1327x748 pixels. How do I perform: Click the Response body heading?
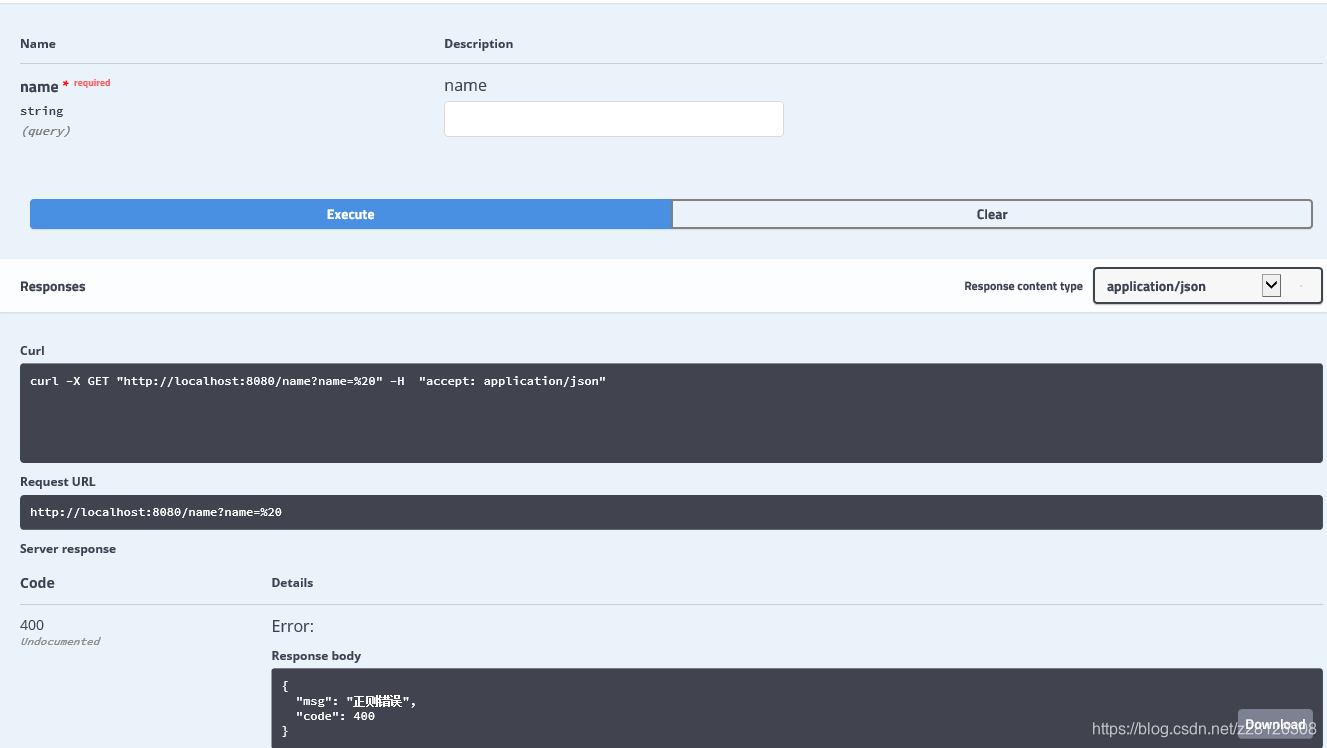pos(316,656)
